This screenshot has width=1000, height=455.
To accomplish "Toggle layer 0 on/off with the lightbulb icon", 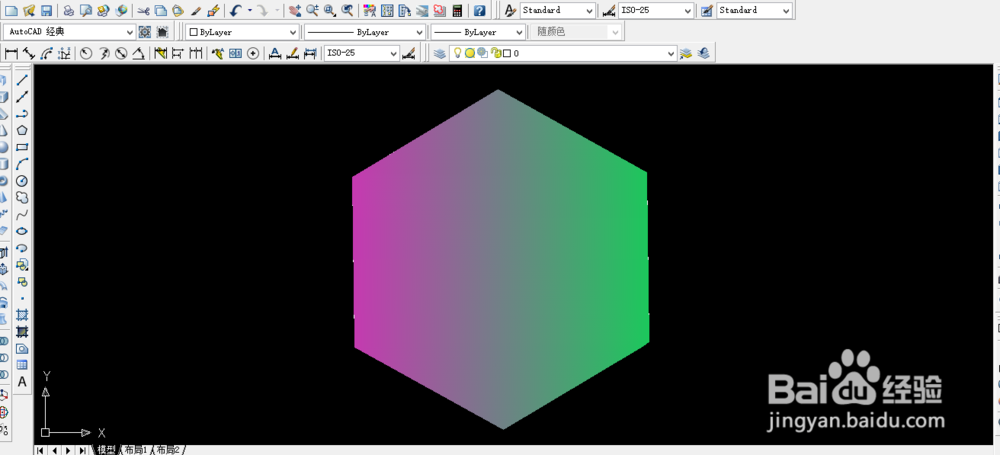I will pyautogui.click(x=457, y=53).
